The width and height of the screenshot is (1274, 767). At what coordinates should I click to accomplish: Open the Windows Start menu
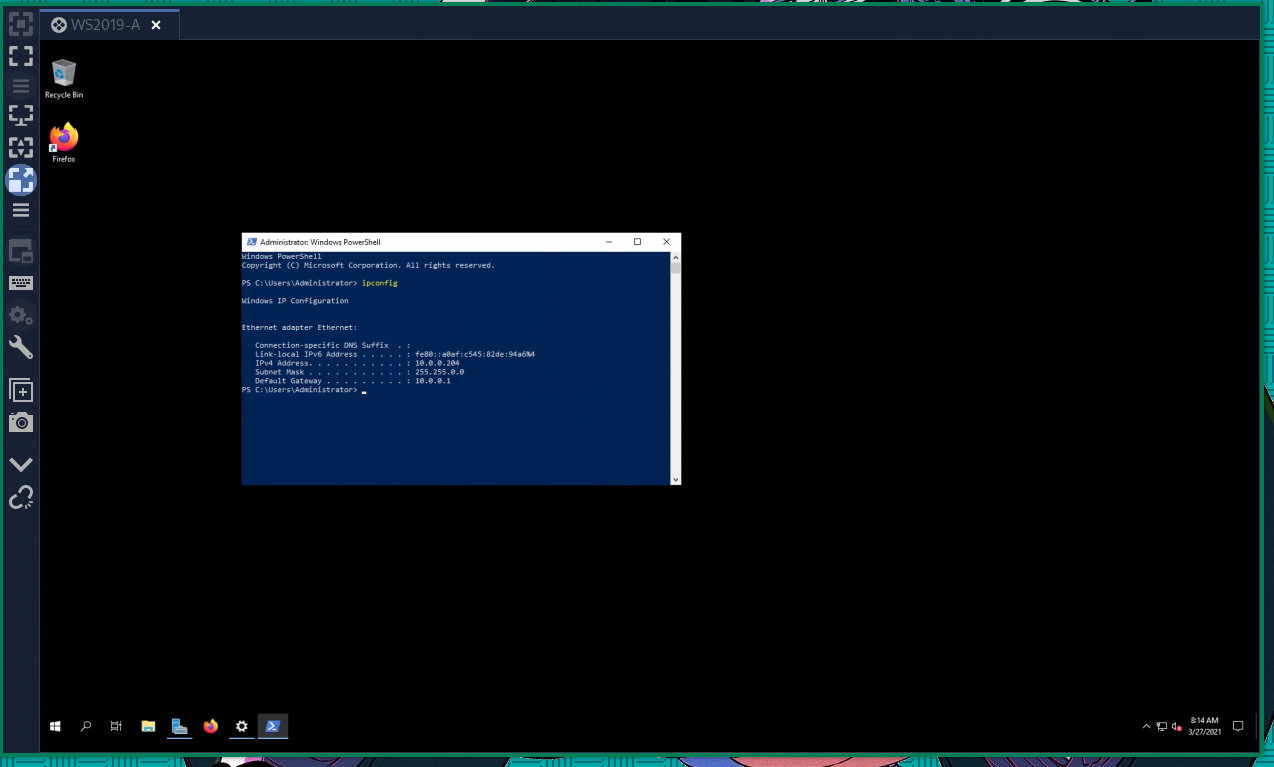pos(55,726)
